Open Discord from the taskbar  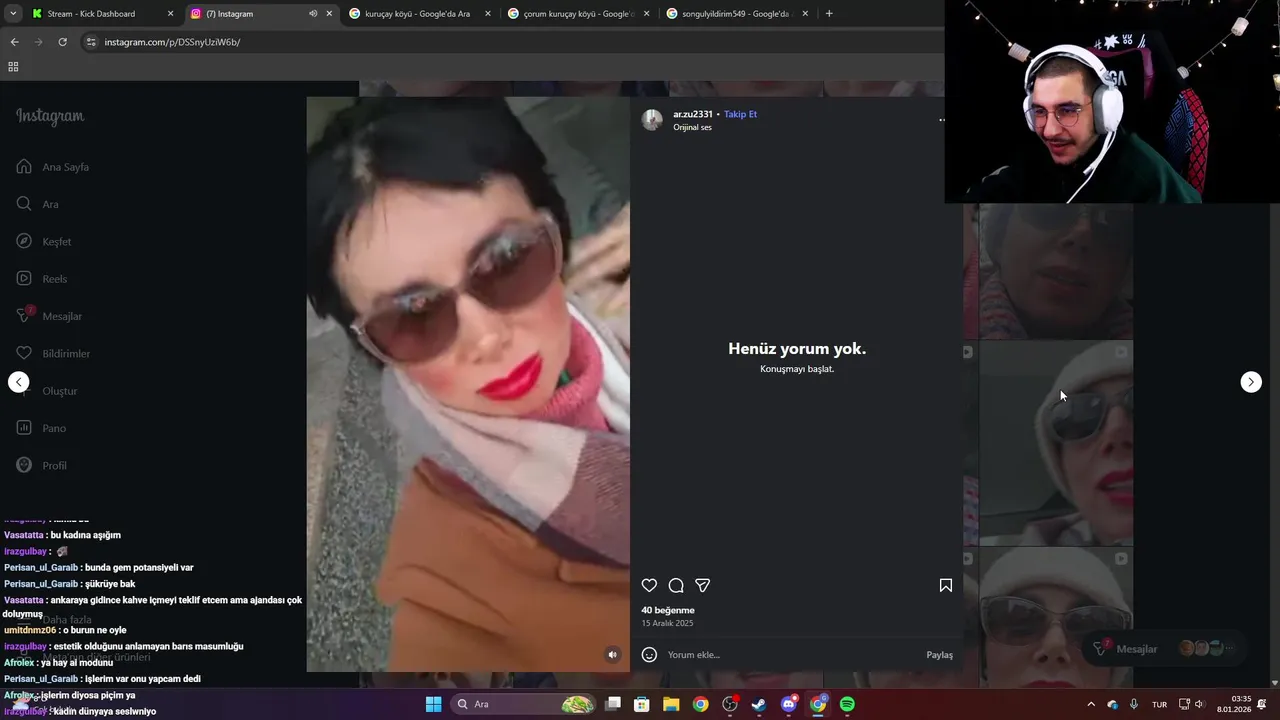pyautogui.click(x=789, y=704)
